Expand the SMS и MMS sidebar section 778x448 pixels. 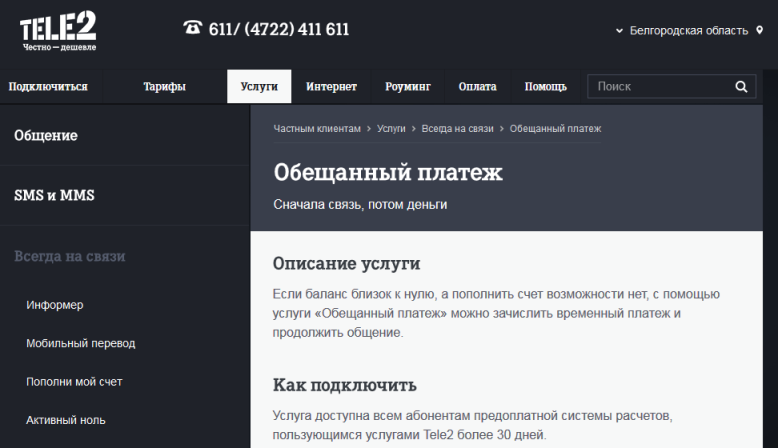(54, 195)
